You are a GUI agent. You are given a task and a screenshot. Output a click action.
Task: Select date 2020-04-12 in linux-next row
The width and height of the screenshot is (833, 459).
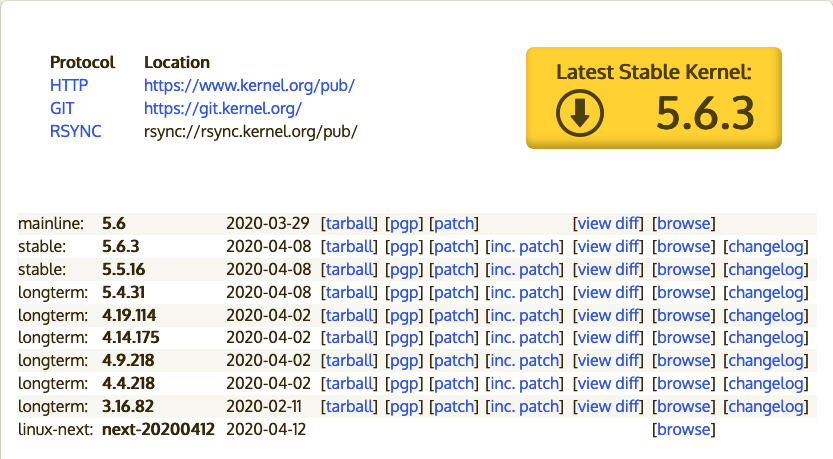coord(266,429)
